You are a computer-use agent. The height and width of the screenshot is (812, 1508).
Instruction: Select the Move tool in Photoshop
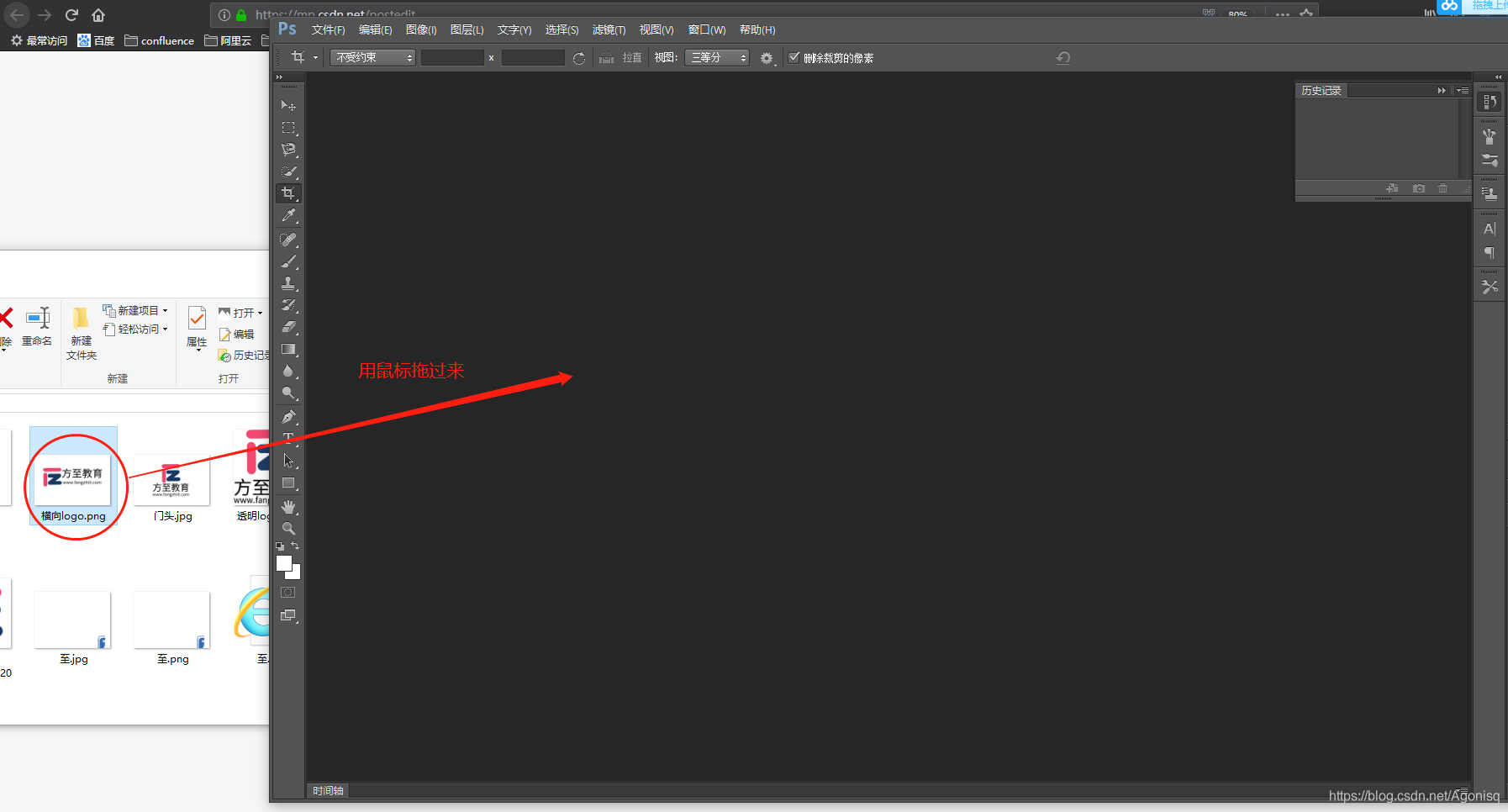click(288, 106)
